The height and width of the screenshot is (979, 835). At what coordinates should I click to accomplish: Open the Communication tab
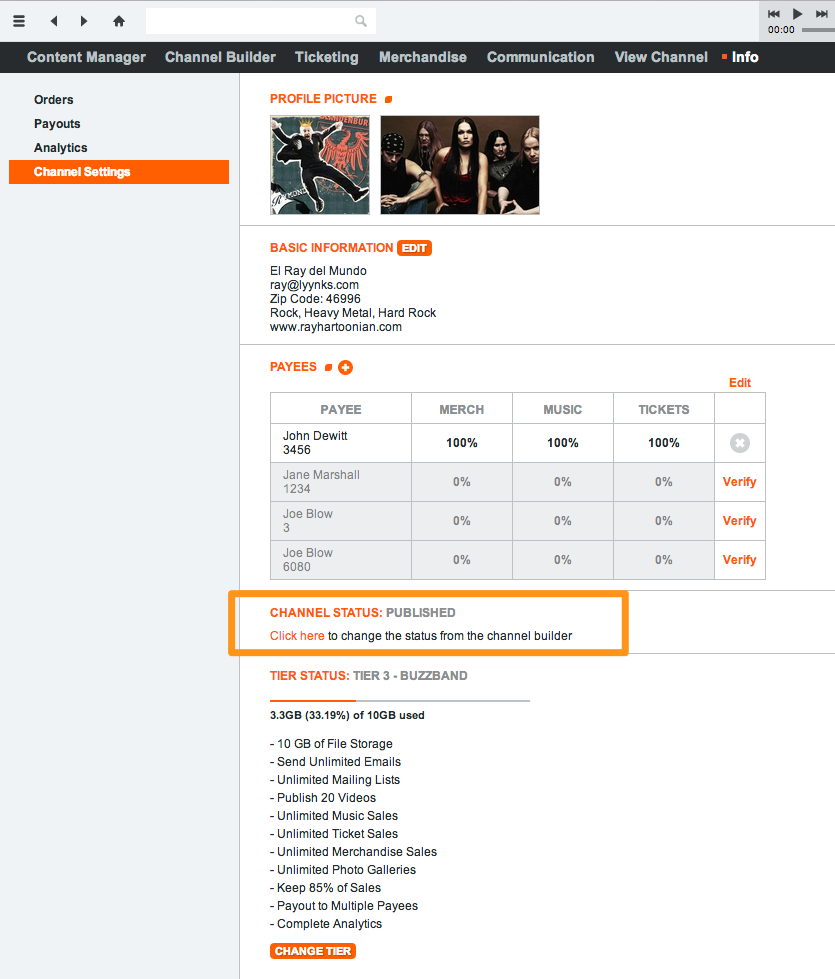(x=540, y=57)
